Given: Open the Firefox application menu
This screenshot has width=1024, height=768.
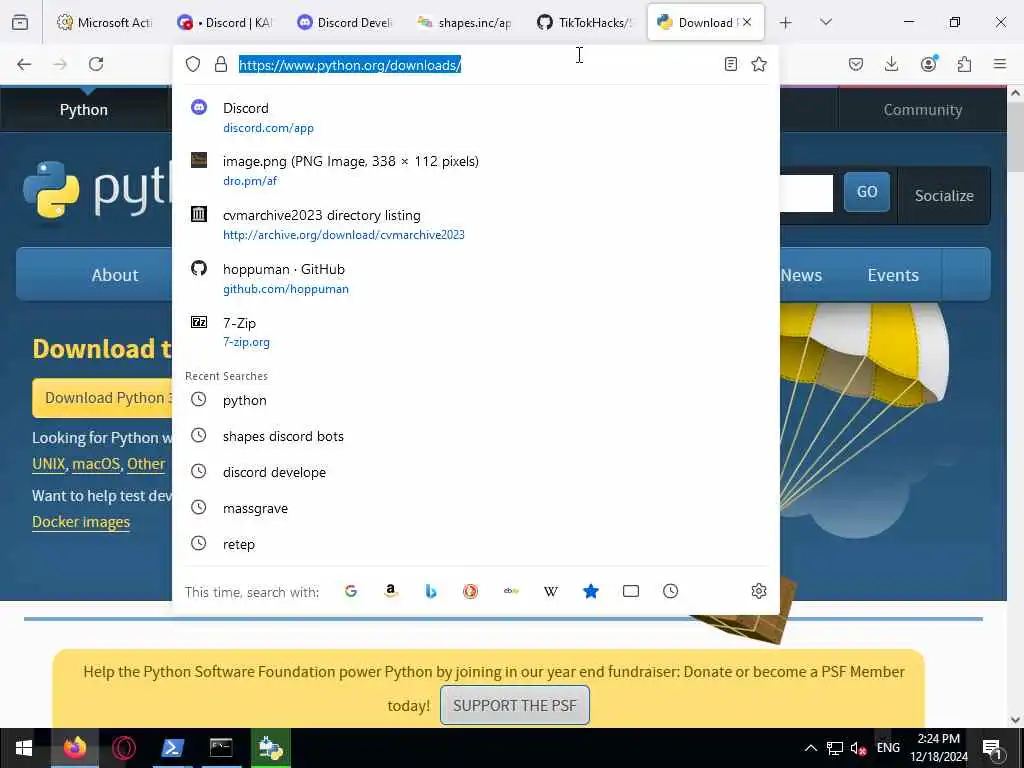Looking at the screenshot, I should [1000, 64].
